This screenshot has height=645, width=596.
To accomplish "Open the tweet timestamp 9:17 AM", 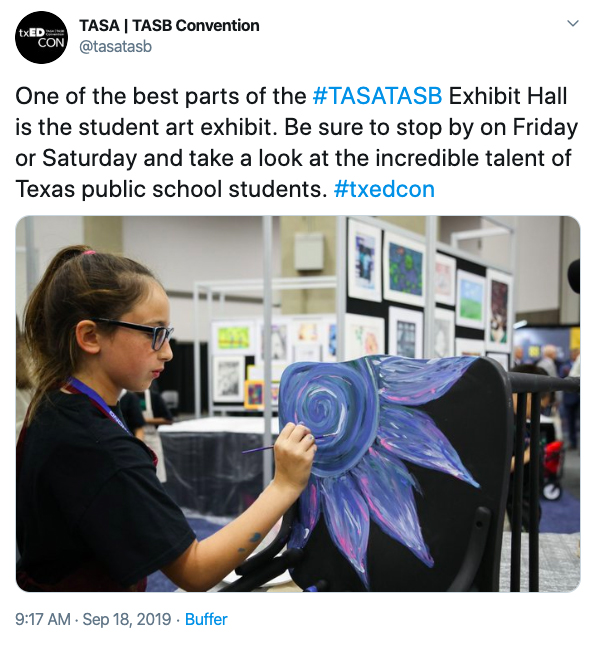I will [43, 619].
